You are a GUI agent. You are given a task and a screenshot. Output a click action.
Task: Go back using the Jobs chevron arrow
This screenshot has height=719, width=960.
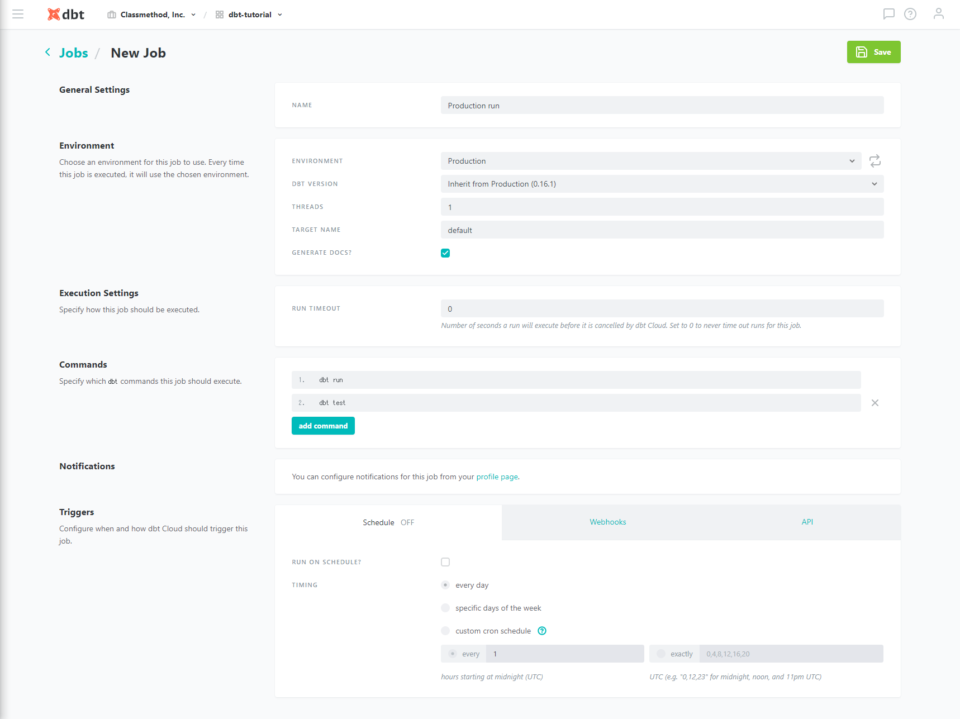click(48, 53)
